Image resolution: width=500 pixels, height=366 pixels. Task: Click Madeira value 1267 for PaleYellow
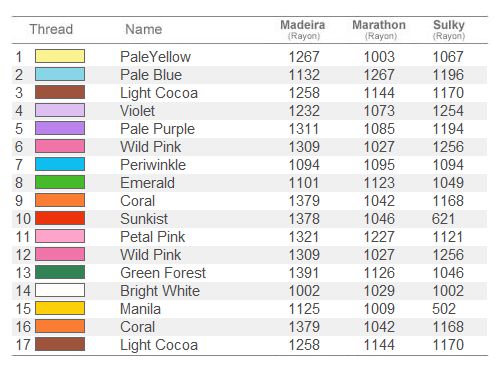click(304, 57)
